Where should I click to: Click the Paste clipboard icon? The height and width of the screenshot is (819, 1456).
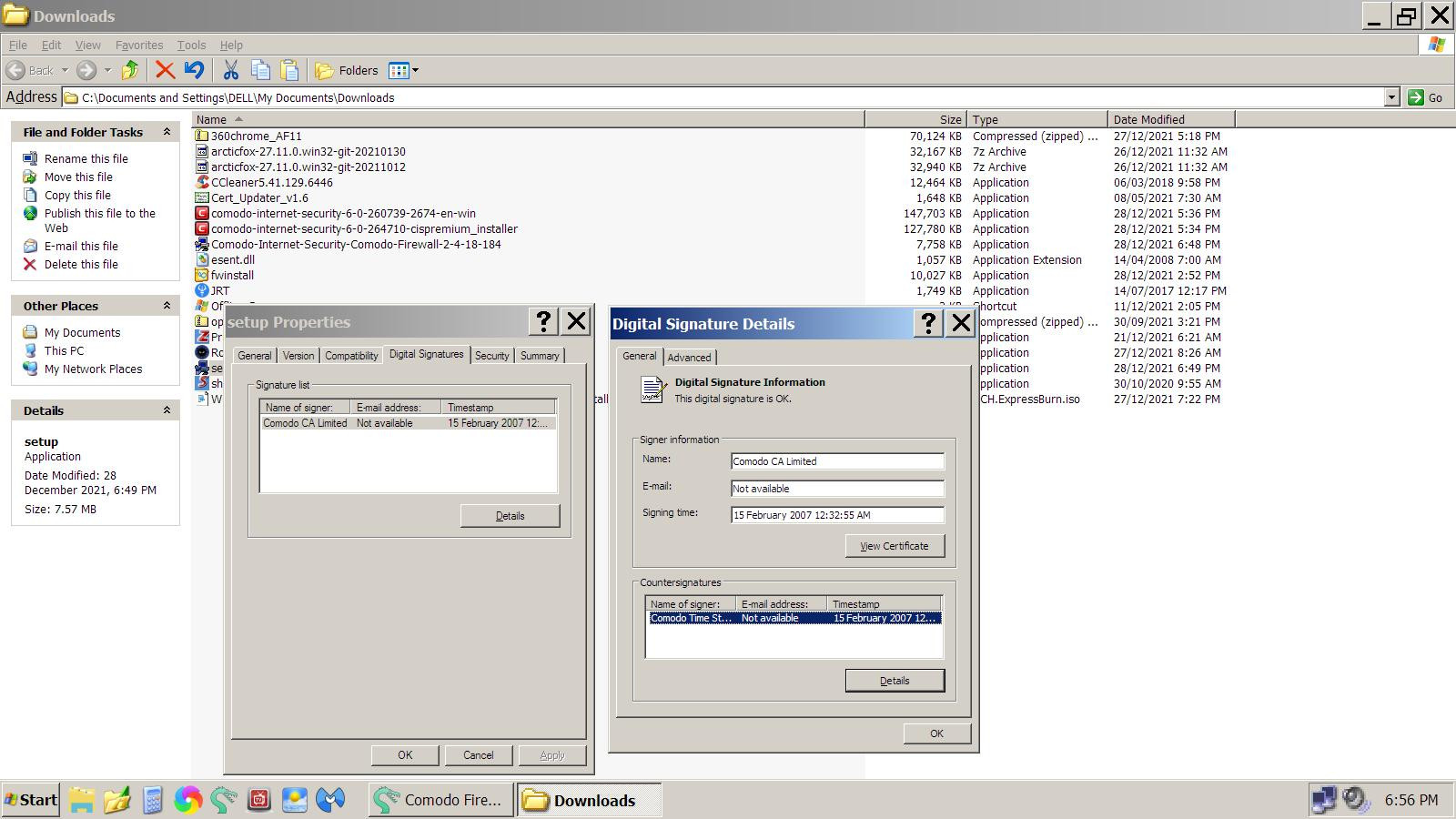[289, 70]
